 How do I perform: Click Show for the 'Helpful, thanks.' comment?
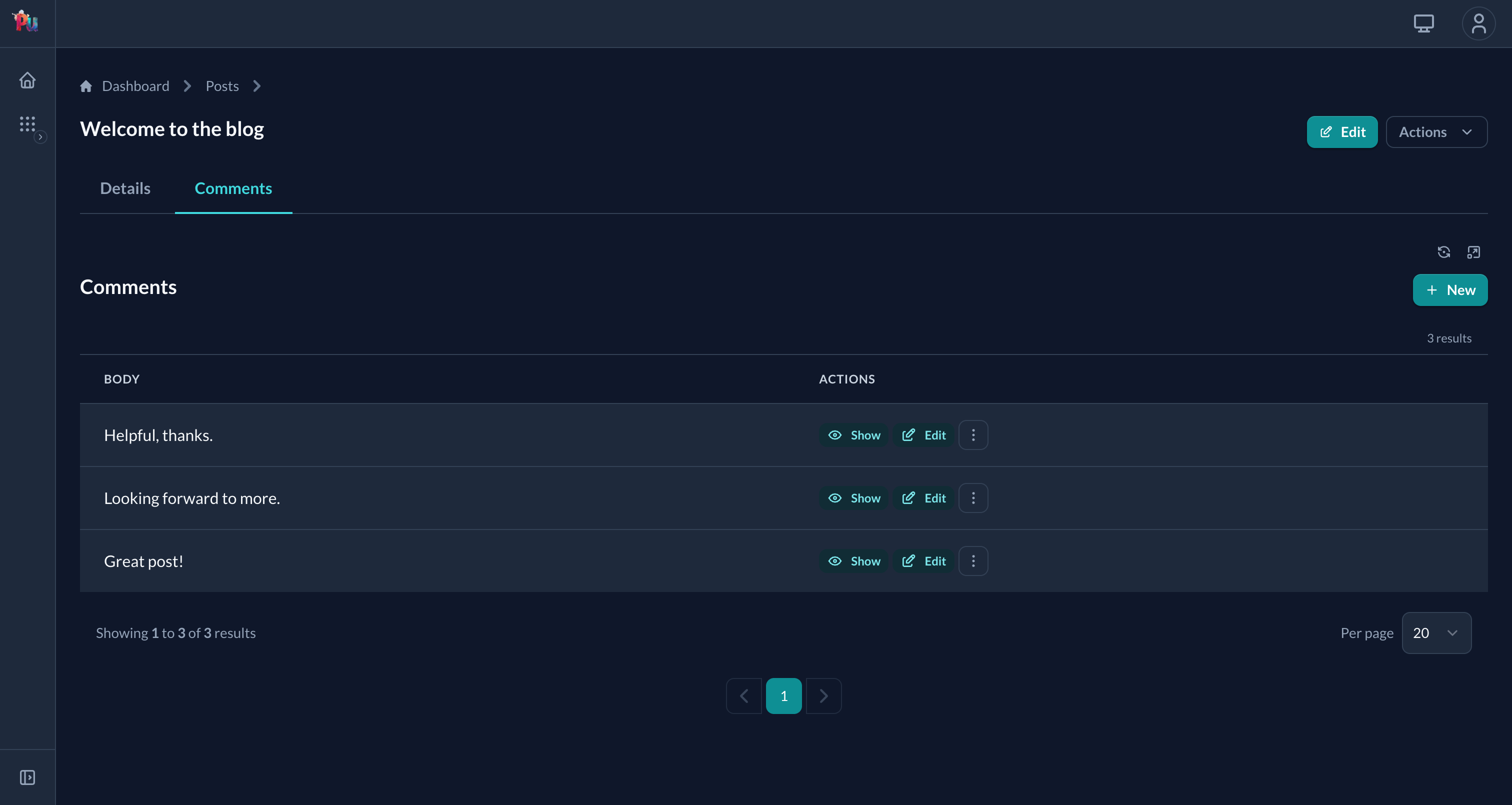(x=854, y=435)
